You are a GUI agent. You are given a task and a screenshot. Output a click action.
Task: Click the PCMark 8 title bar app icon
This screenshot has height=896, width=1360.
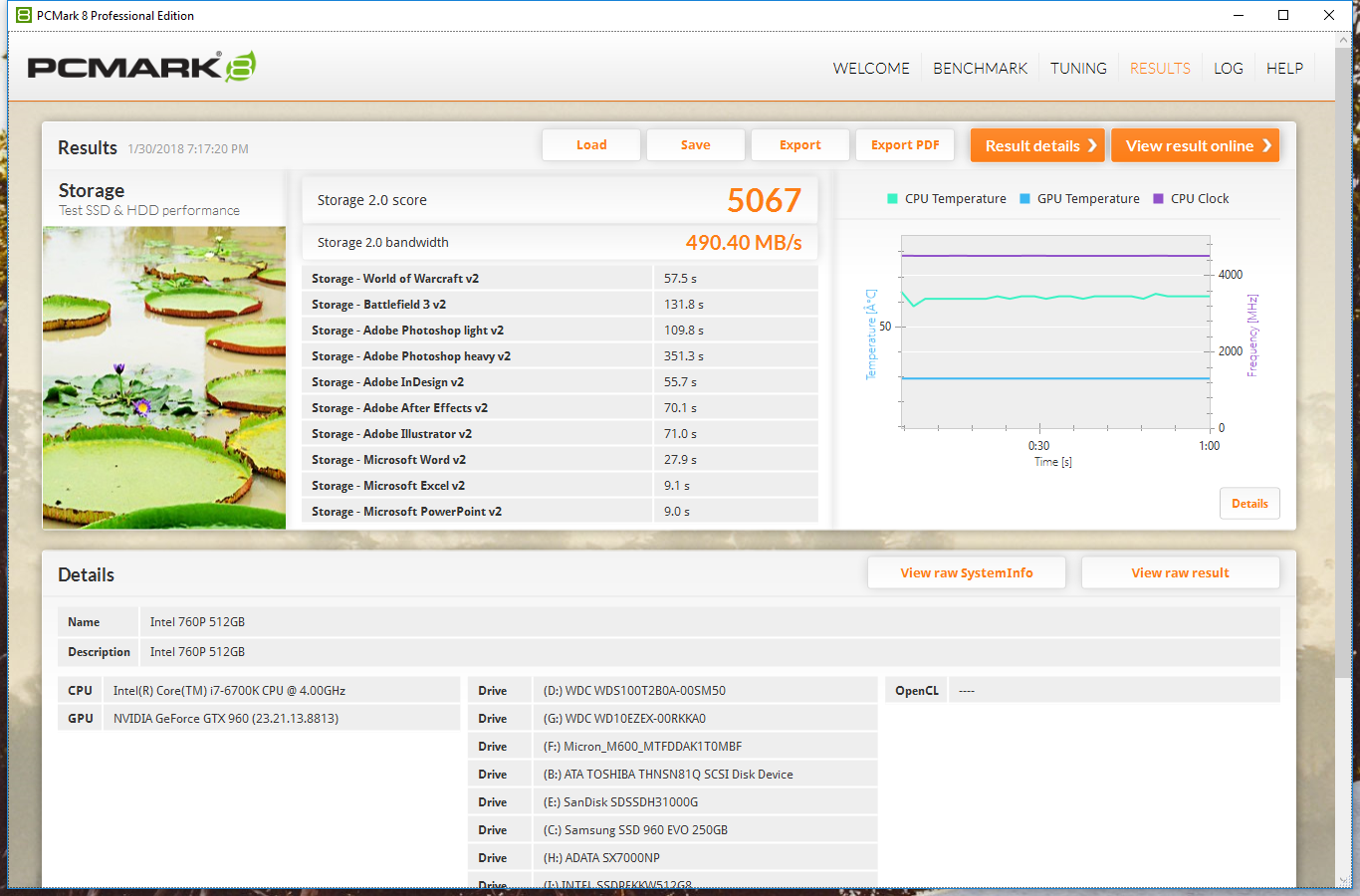[24, 15]
